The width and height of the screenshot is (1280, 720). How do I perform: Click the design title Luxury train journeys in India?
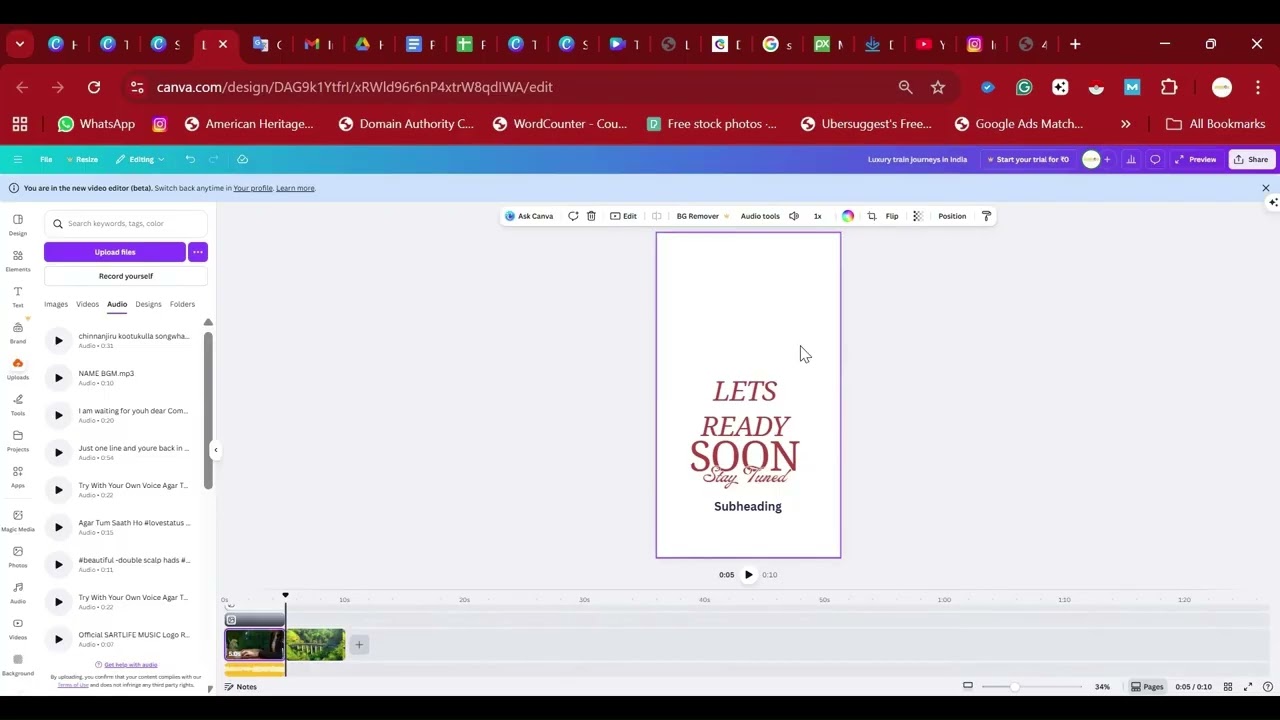[x=917, y=159]
